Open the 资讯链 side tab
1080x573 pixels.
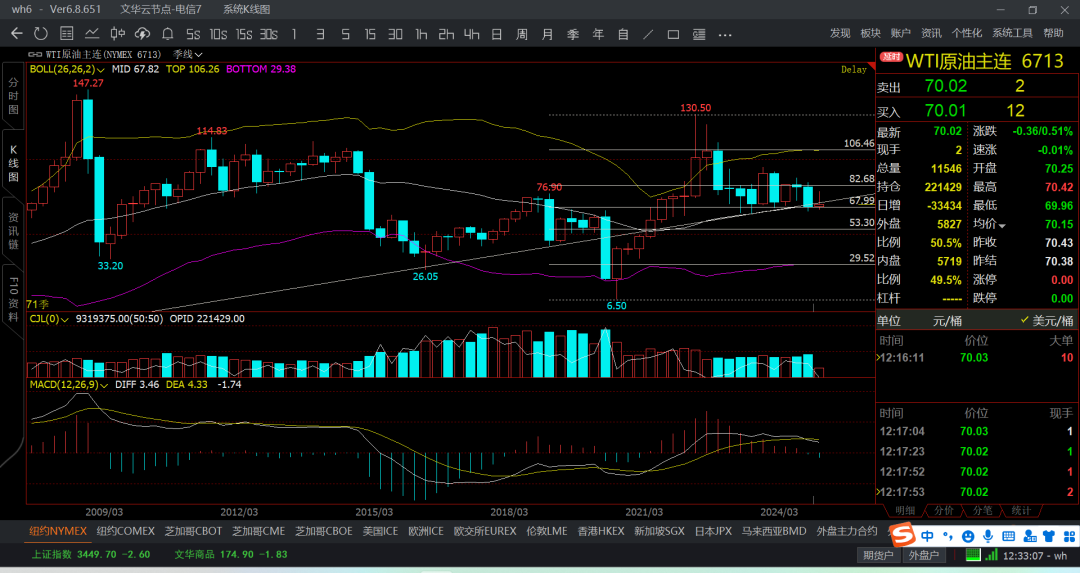[13, 231]
